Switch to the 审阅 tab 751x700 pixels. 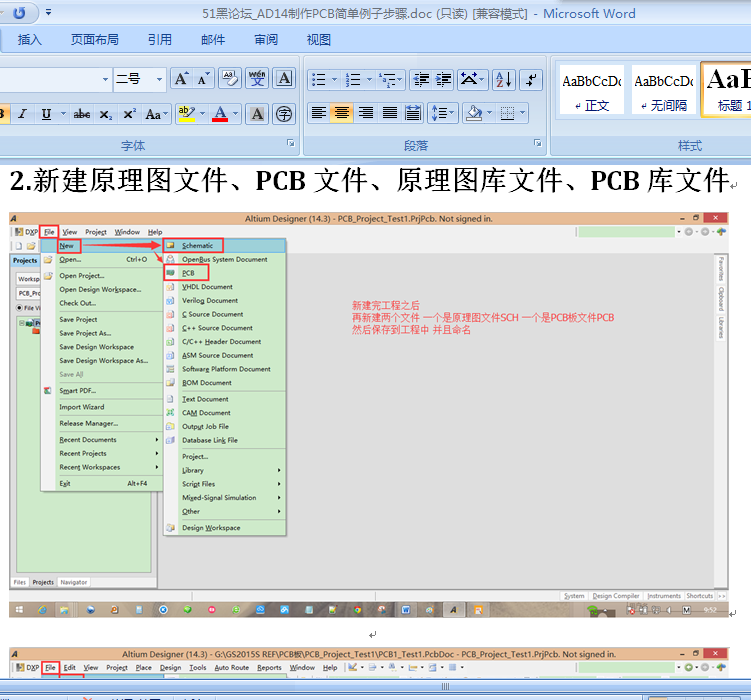click(265, 39)
